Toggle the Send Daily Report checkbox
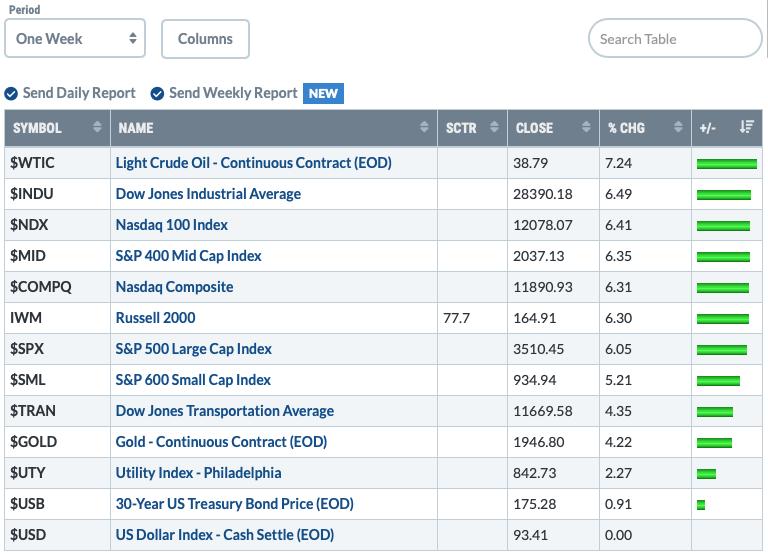 tap(11, 93)
